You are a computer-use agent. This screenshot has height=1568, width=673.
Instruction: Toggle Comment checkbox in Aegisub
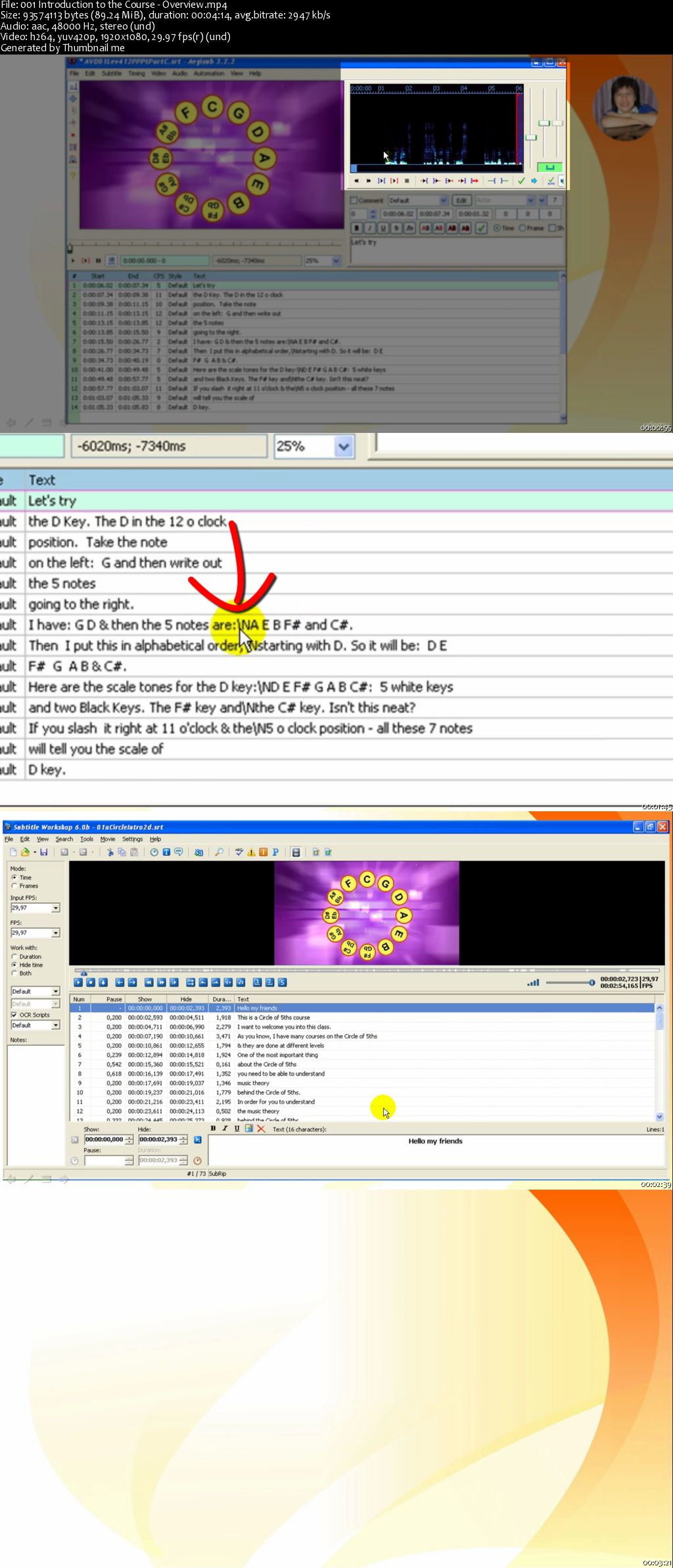click(353, 200)
